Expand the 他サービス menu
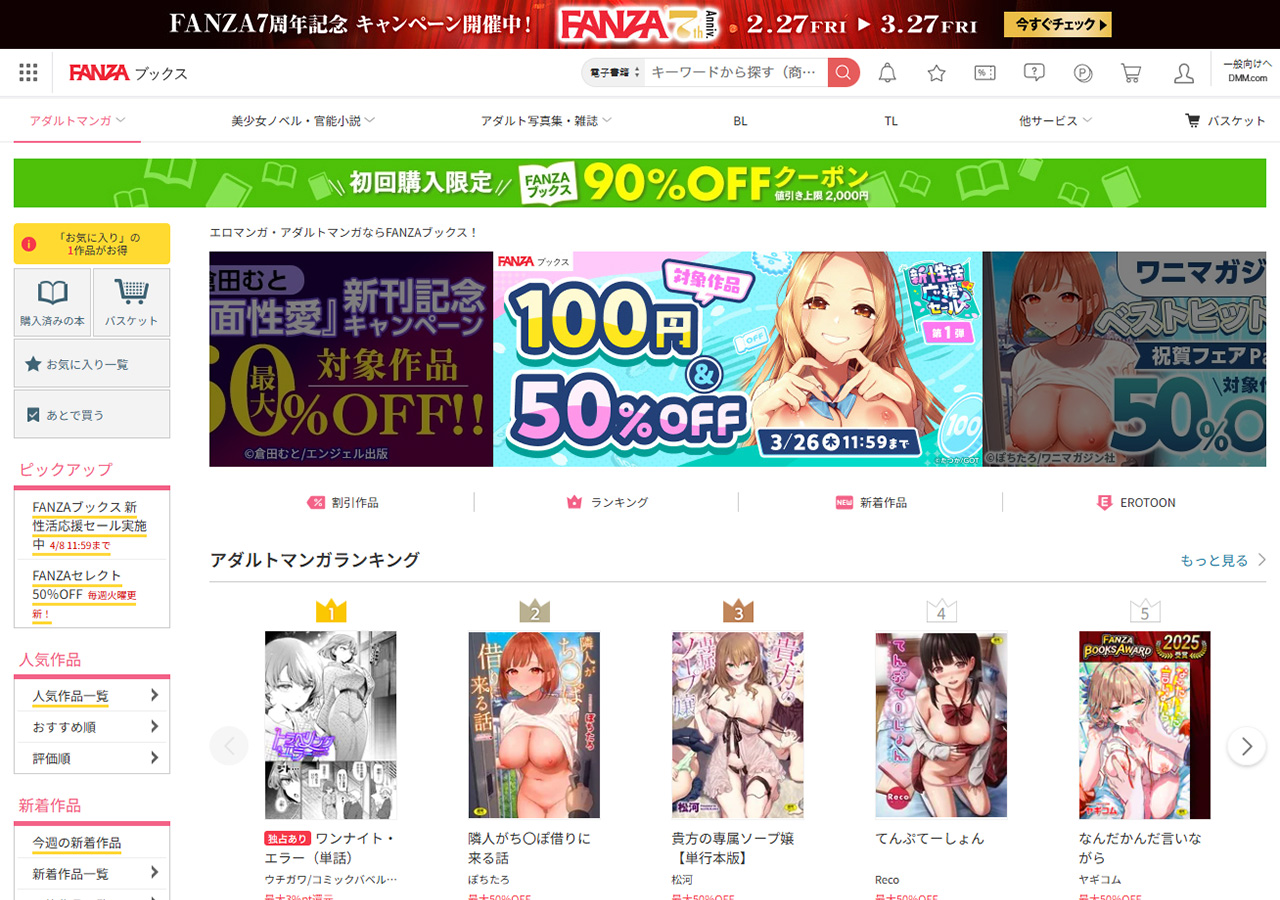The height and width of the screenshot is (900, 1280). [x=1056, y=120]
